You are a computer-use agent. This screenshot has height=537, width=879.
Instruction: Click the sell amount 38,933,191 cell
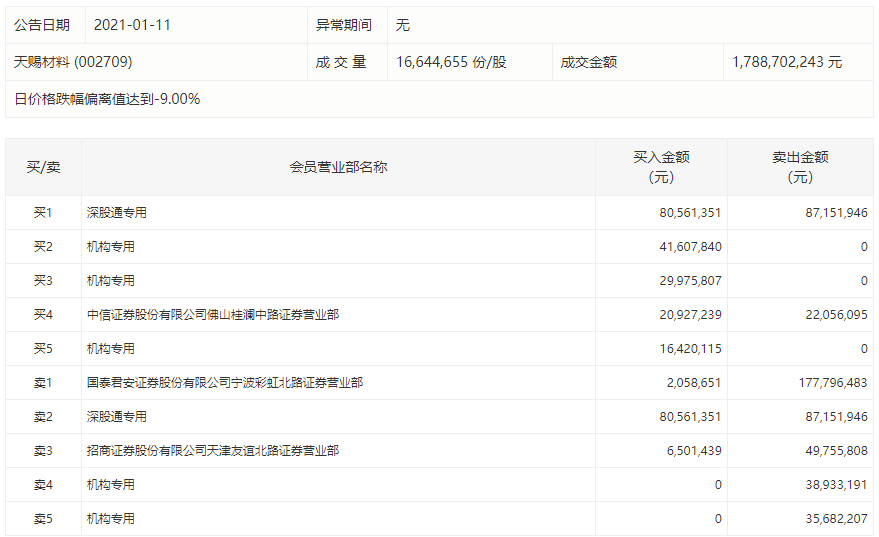click(827, 485)
